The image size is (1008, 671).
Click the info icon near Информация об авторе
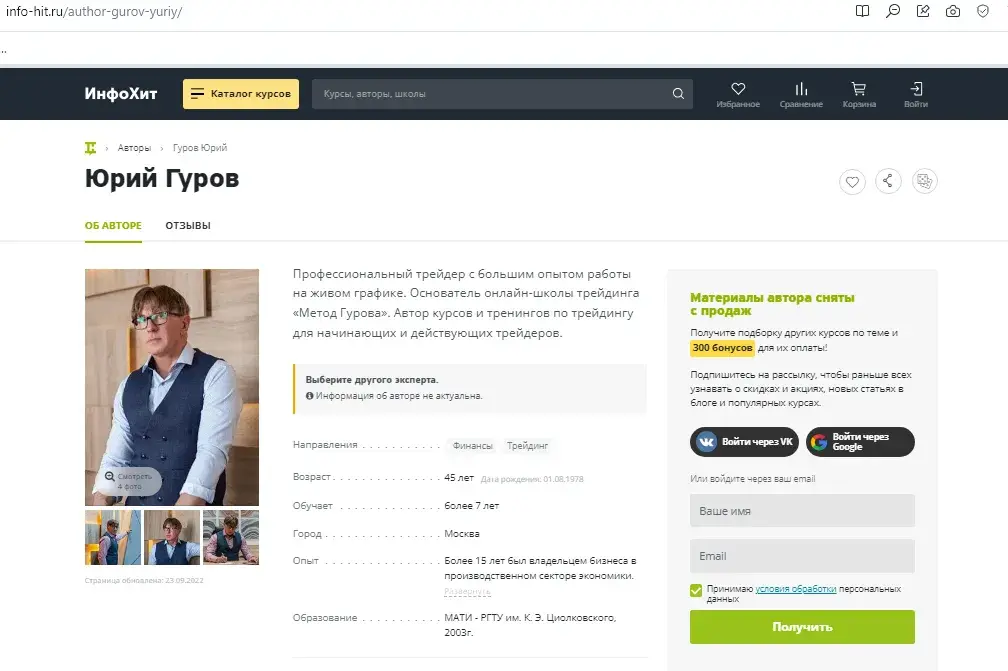[x=310, y=396]
